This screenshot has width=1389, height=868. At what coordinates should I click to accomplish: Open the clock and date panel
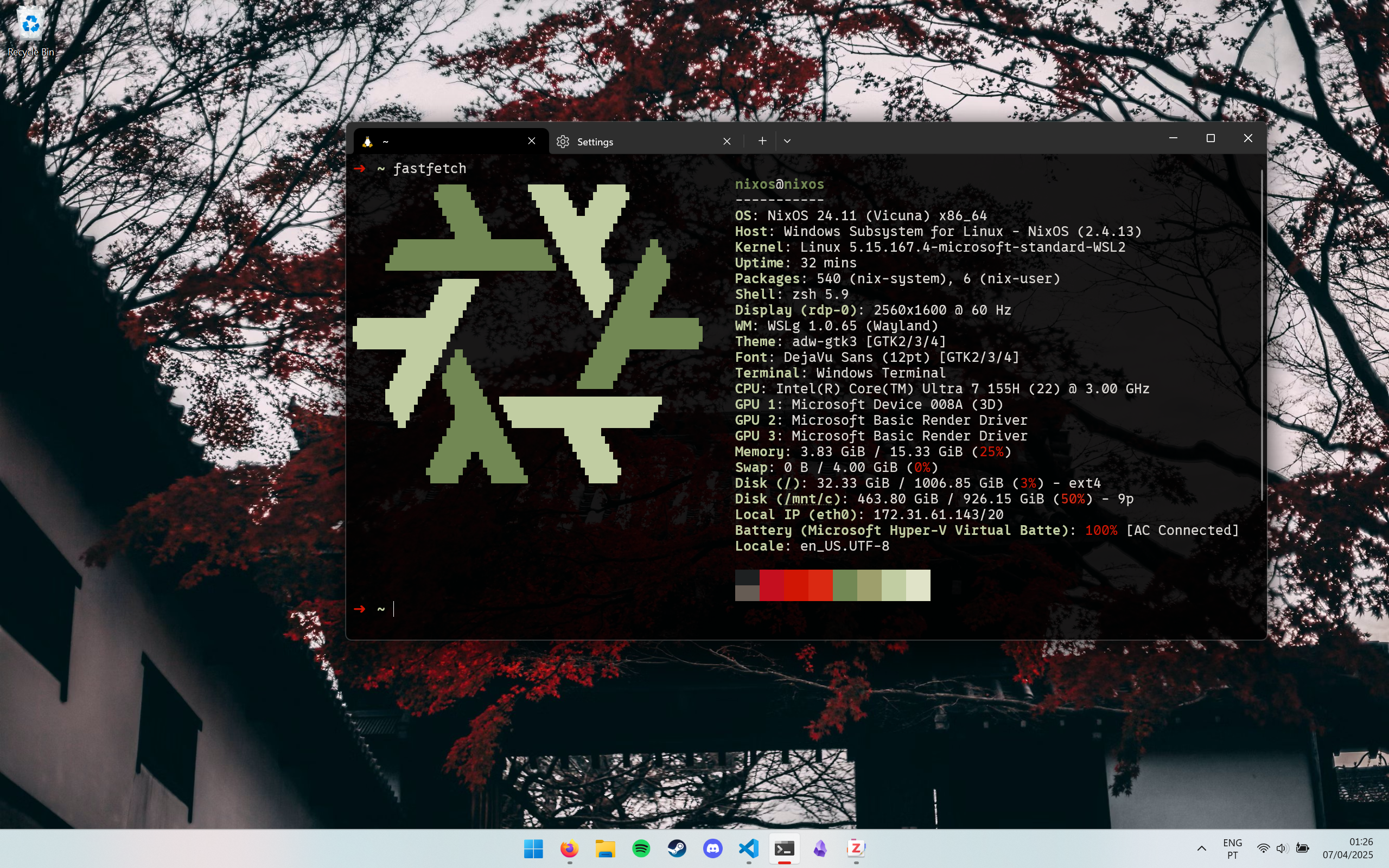coord(1347,848)
